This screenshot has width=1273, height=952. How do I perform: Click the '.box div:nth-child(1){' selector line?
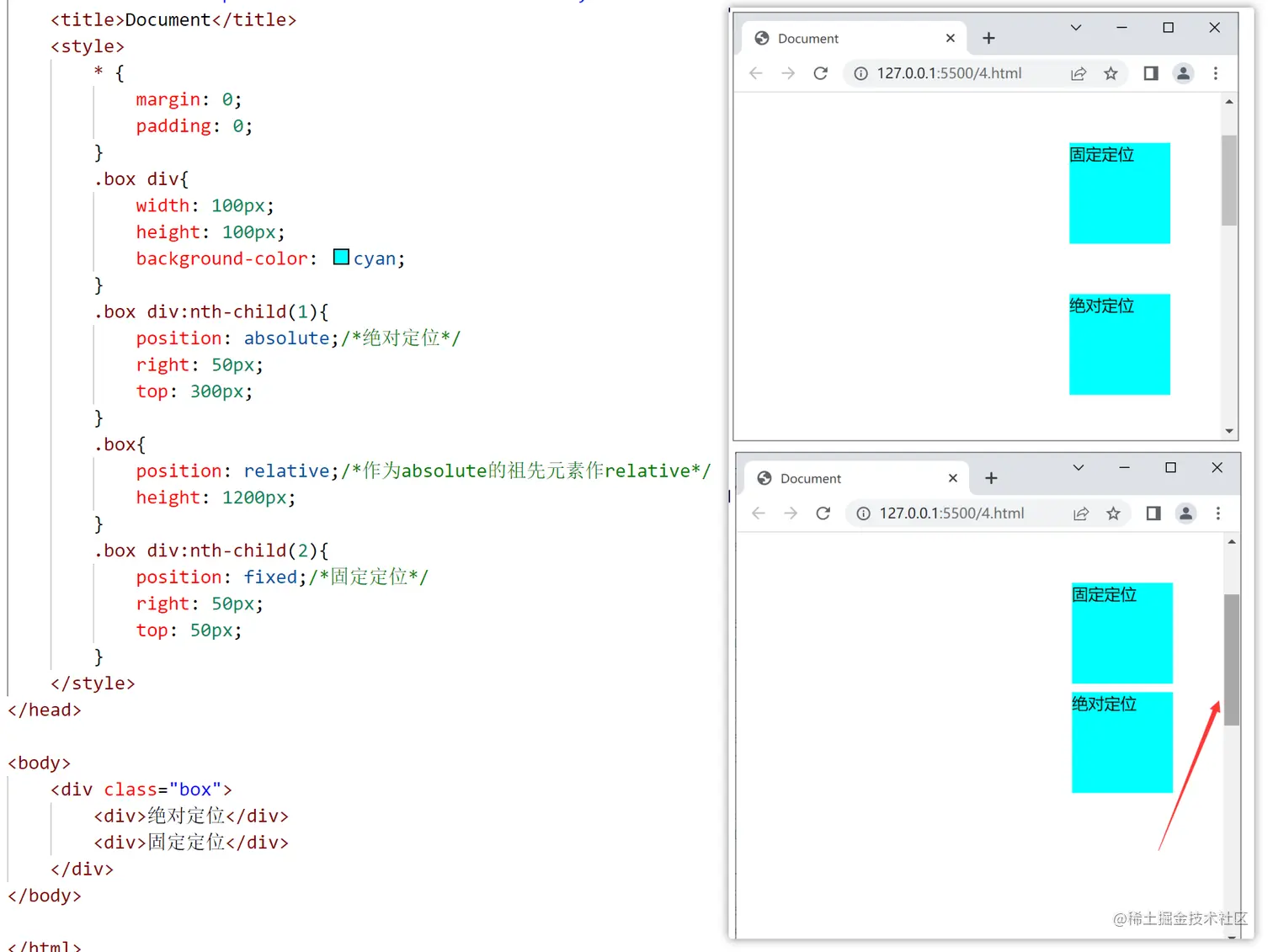tap(211, 311)
